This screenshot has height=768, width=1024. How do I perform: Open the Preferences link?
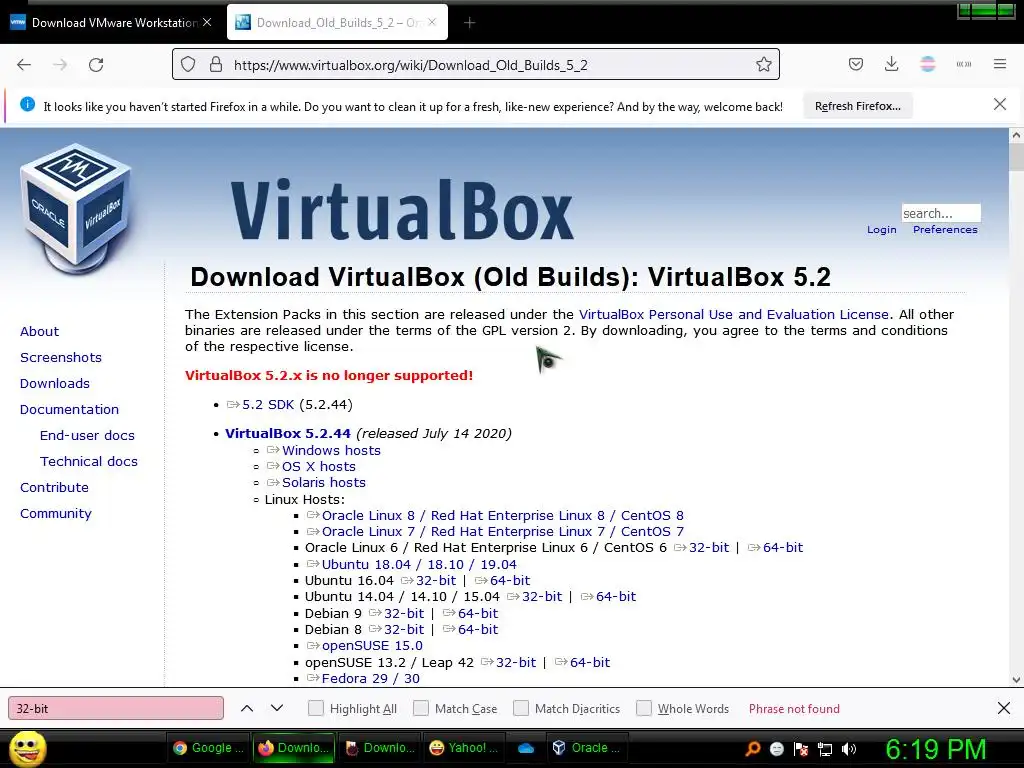coord(945,230)
